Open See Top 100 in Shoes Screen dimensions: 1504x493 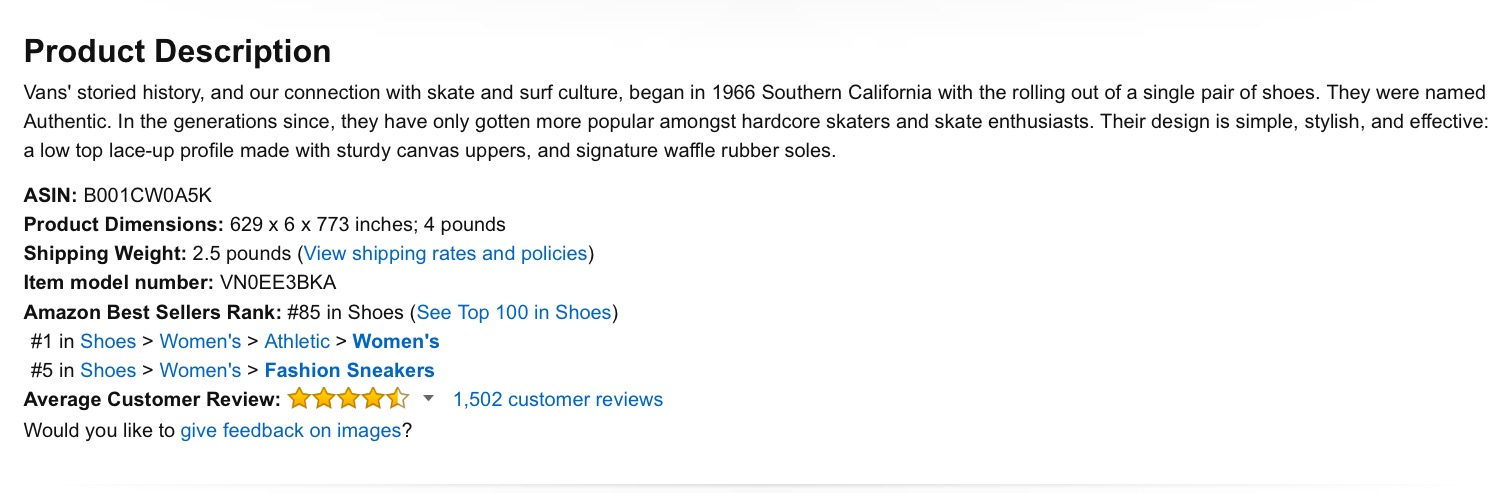[513, 312]
